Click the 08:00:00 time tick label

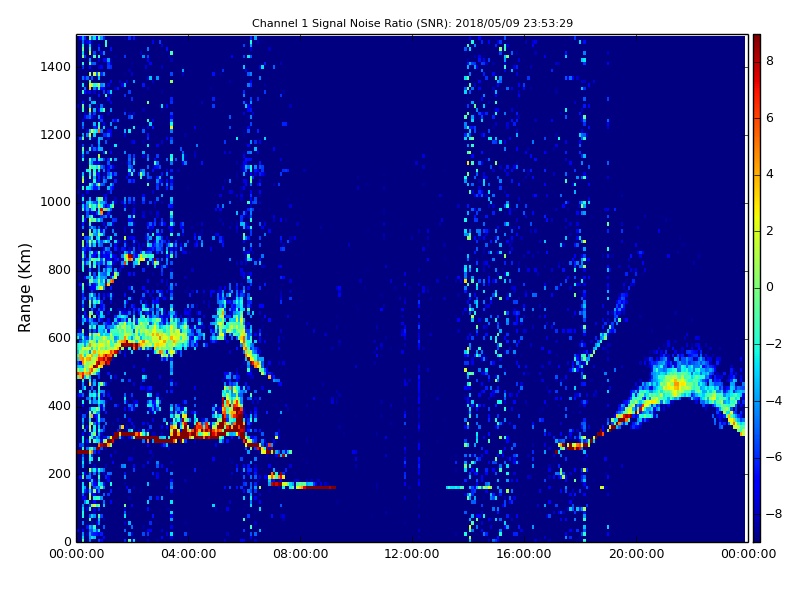301,554
